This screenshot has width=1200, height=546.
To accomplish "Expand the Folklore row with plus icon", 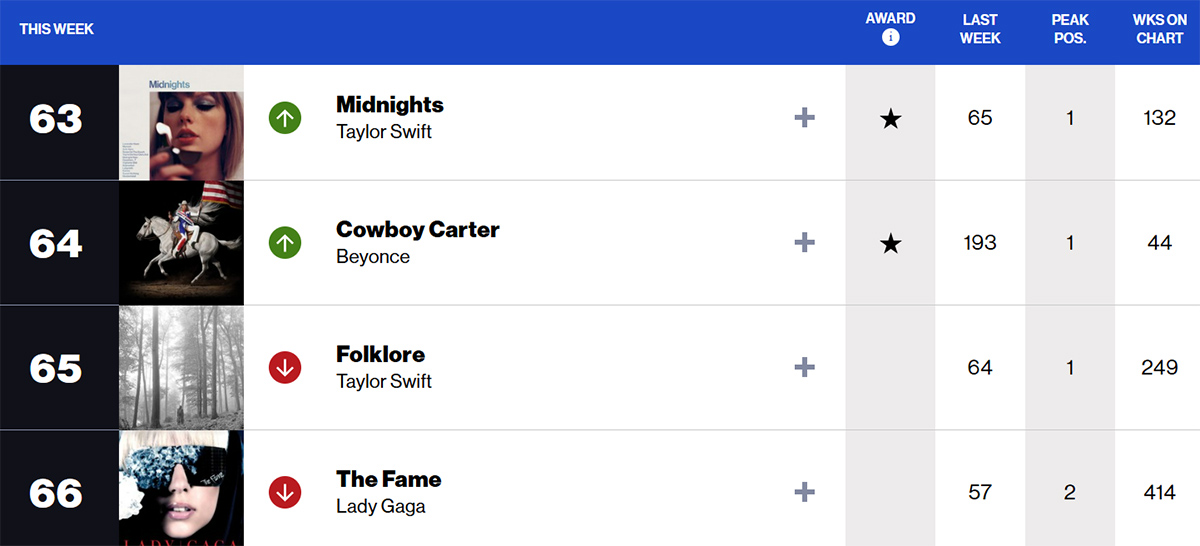I will (804, 367).
